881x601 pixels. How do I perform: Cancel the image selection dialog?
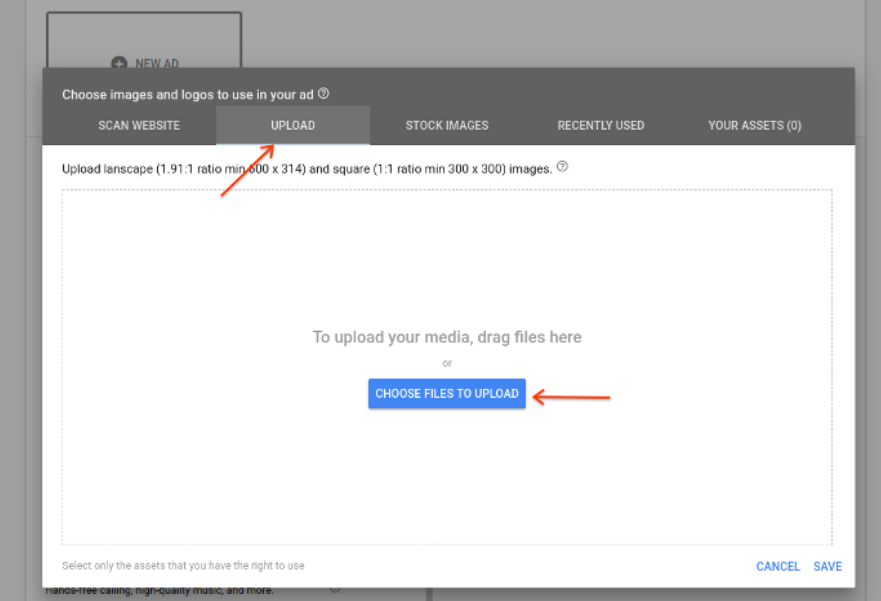(778, 566)
